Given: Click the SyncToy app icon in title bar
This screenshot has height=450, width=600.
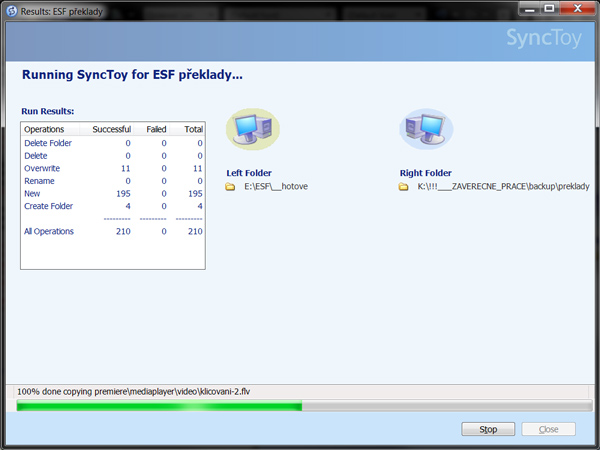Looking at the screenshot, I should 11,9.
